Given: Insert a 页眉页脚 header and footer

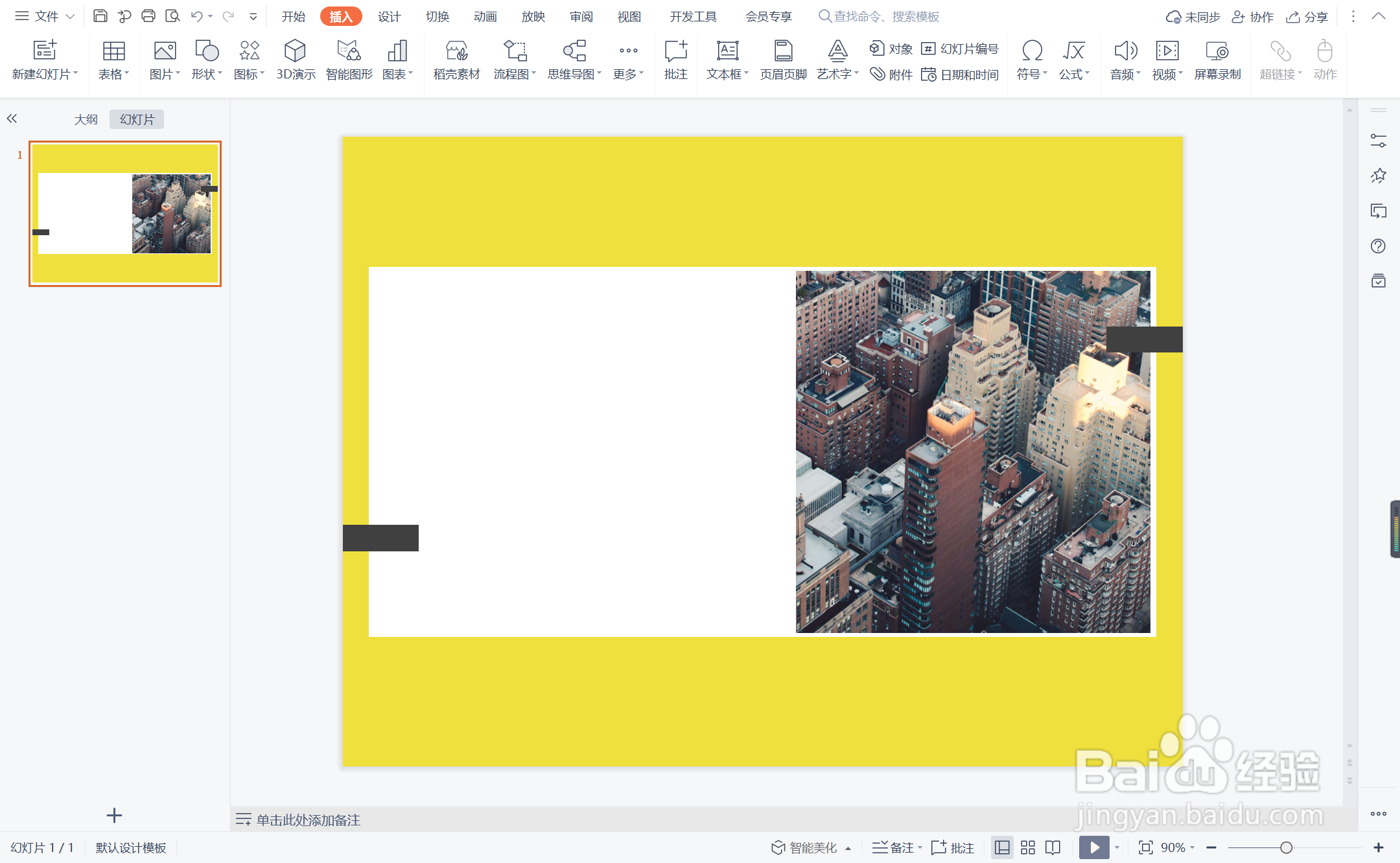Looking at the screenshot, I should click(783, 60).
